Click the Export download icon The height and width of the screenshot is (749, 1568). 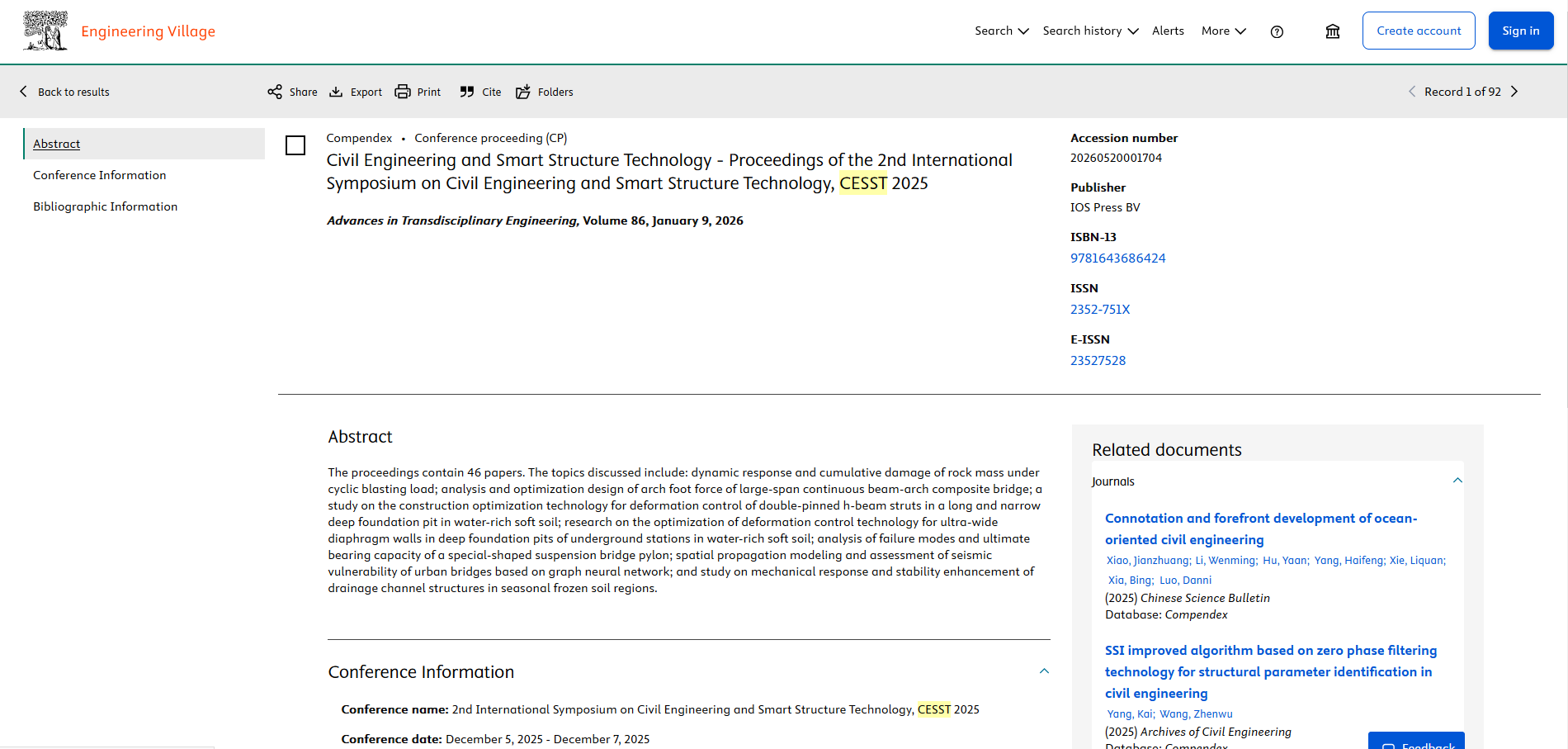(336, 92)
